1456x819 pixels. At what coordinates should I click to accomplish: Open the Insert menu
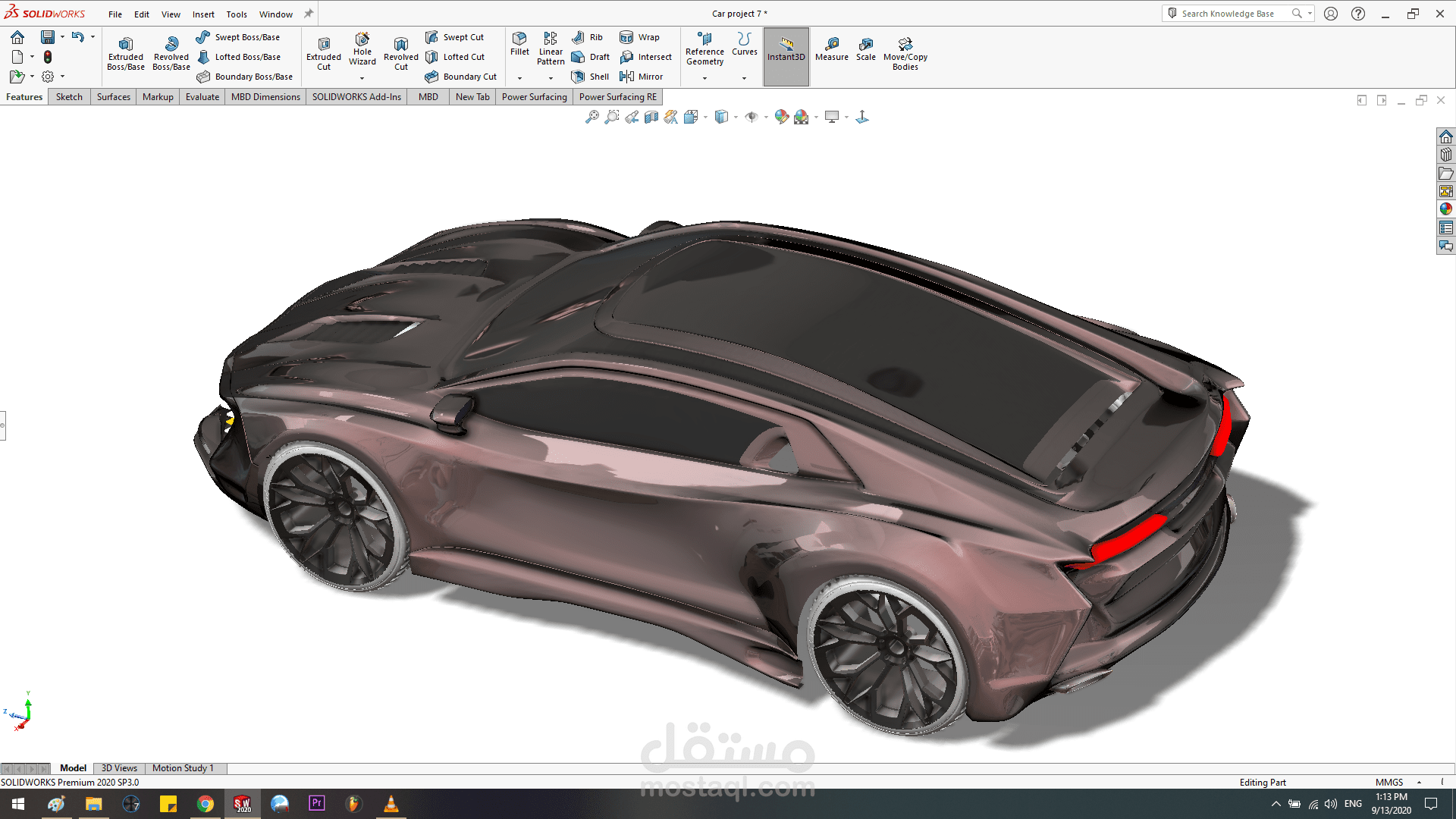coord(202,14)
